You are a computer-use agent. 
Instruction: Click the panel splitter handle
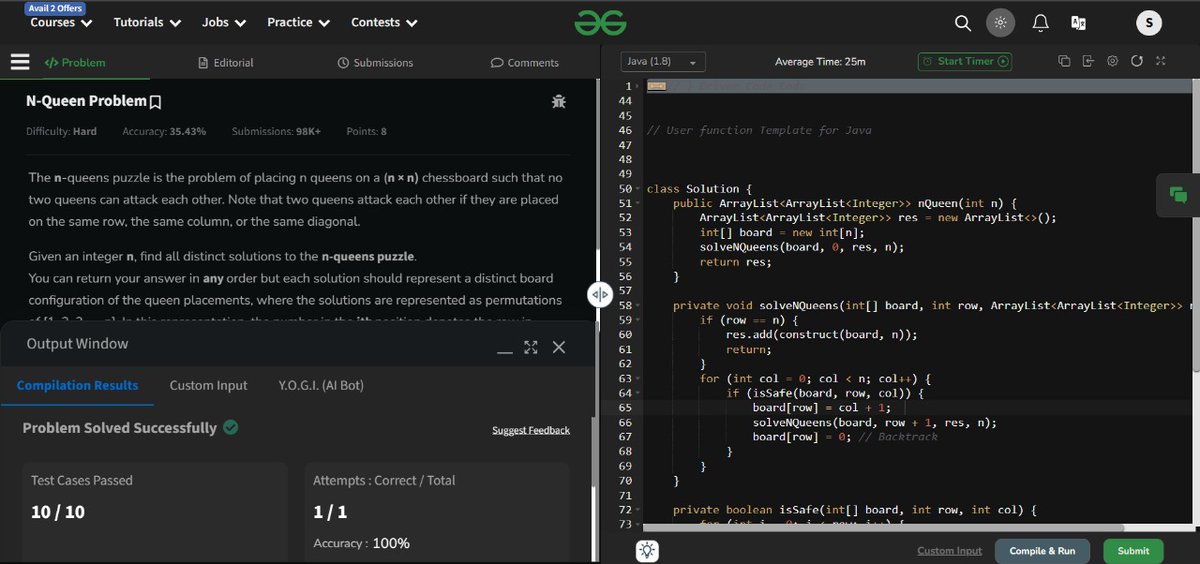click(x=598, y=294)
